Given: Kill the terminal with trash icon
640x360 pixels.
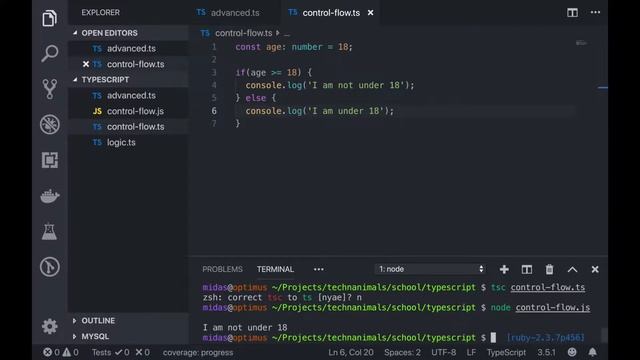Looking at the screenshot, I should (549, 269).
